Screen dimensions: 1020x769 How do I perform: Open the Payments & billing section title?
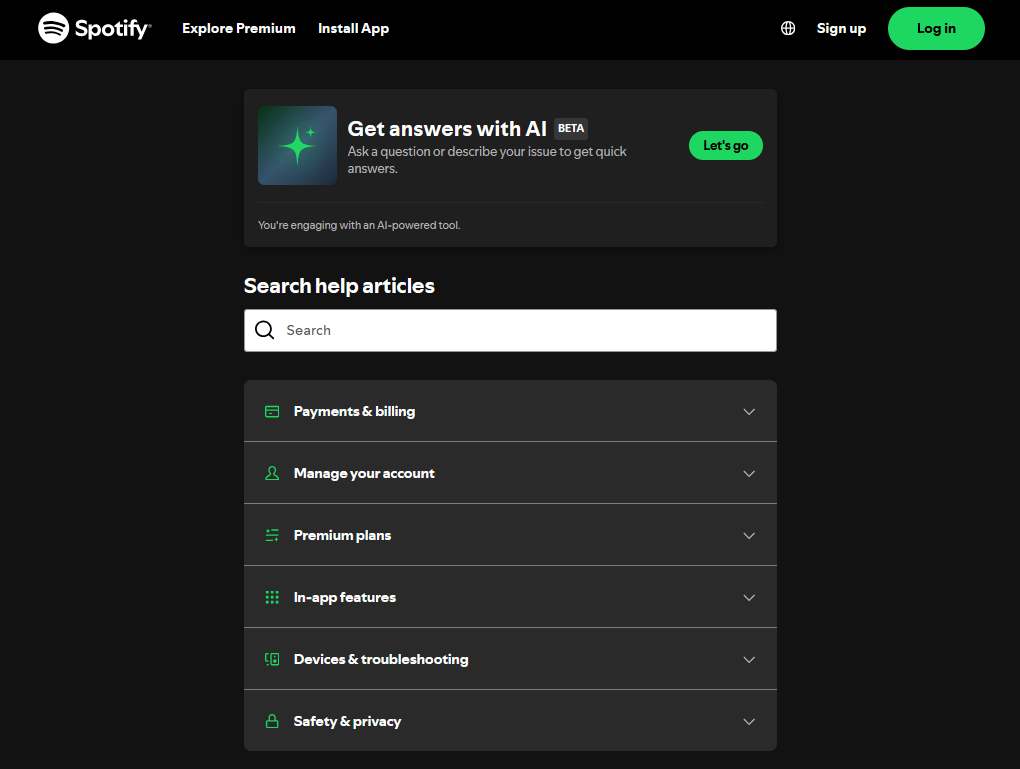pyautogui.click(x=355, y=411)
